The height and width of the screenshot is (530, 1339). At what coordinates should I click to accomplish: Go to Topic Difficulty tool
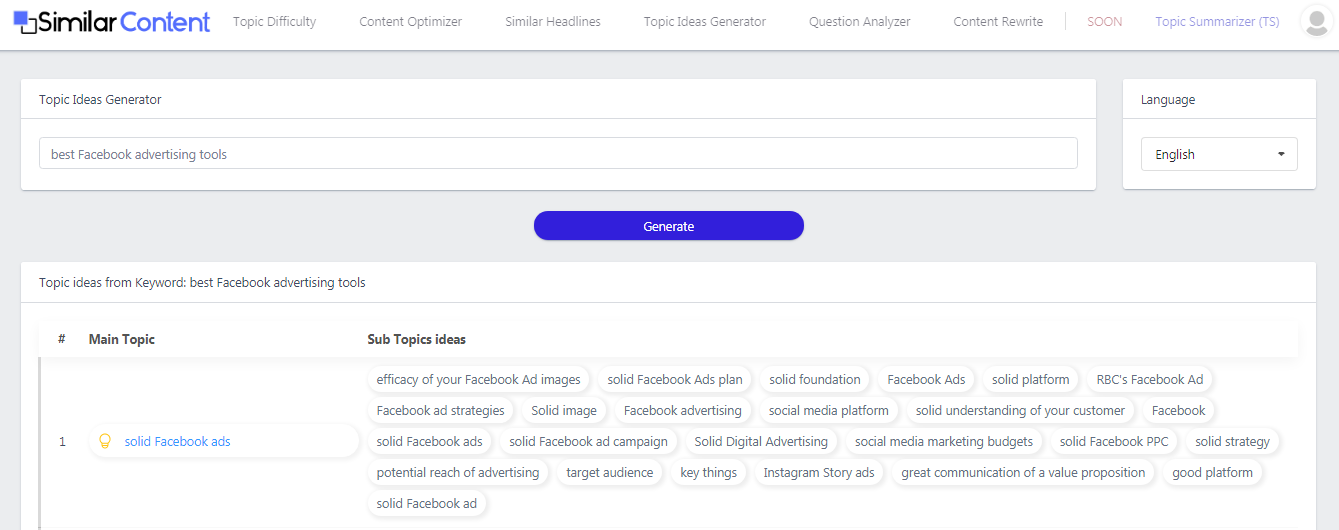274,22
